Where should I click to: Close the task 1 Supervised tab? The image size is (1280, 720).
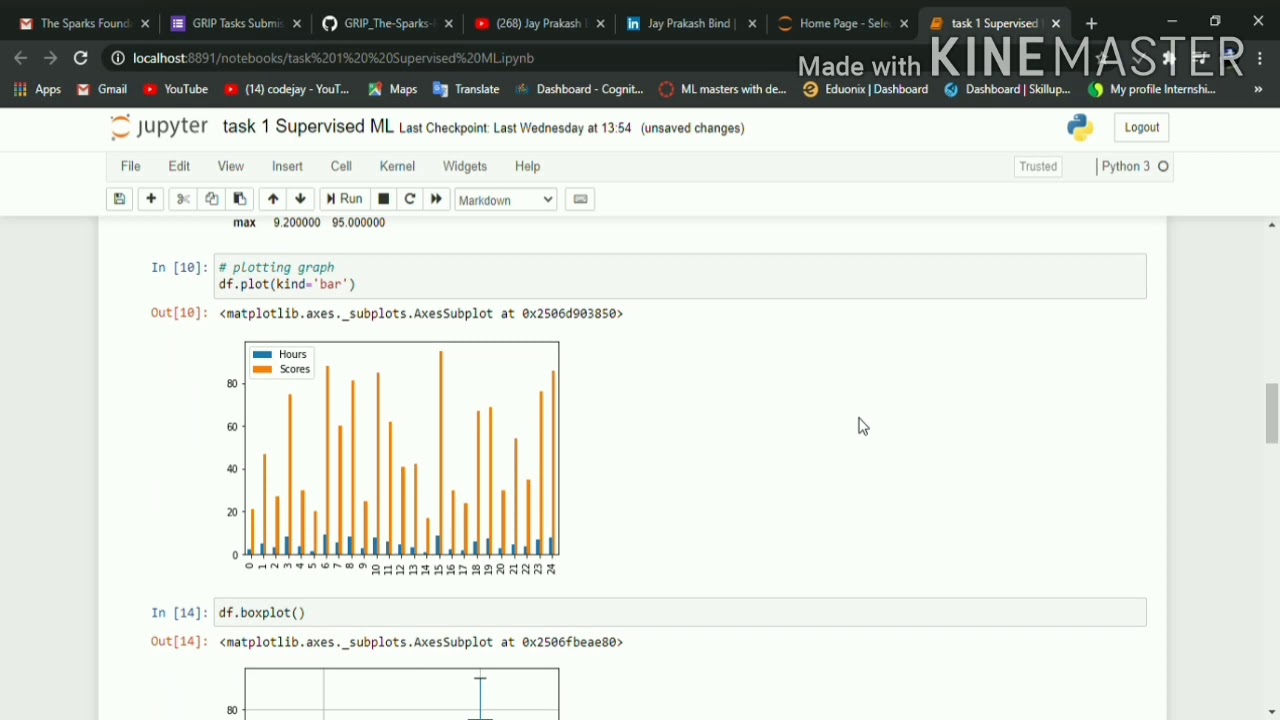[x=1056, y=23]
